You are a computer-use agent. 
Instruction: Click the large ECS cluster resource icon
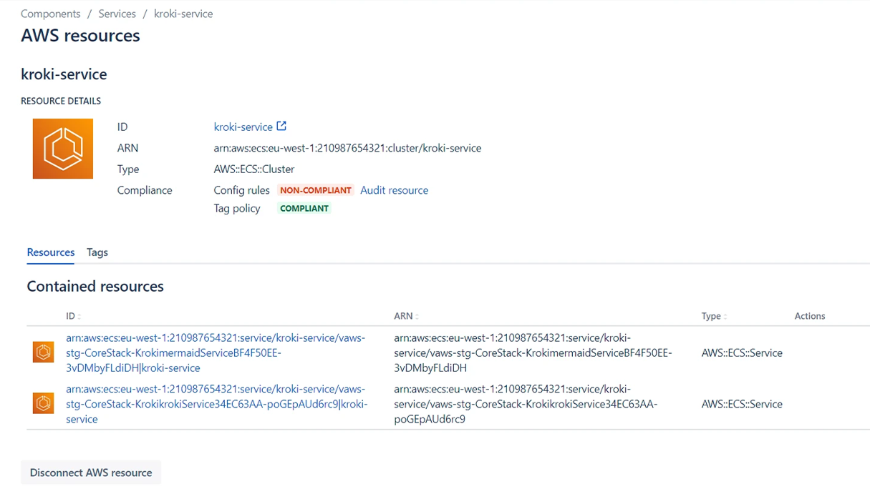(63, 149)
